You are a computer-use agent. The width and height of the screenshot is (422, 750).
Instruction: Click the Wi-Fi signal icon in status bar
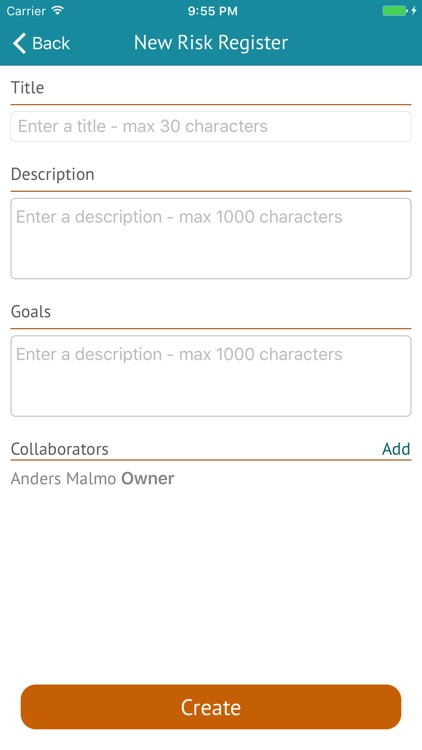pyautogui.click(x=58, y=11)
